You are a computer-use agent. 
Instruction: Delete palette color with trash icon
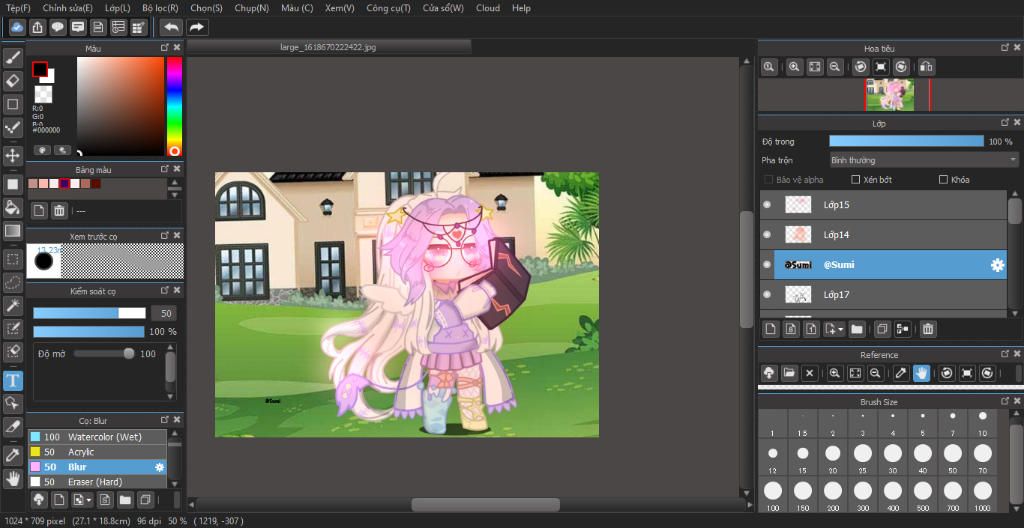pyautogui.click(x=59, y=210)
